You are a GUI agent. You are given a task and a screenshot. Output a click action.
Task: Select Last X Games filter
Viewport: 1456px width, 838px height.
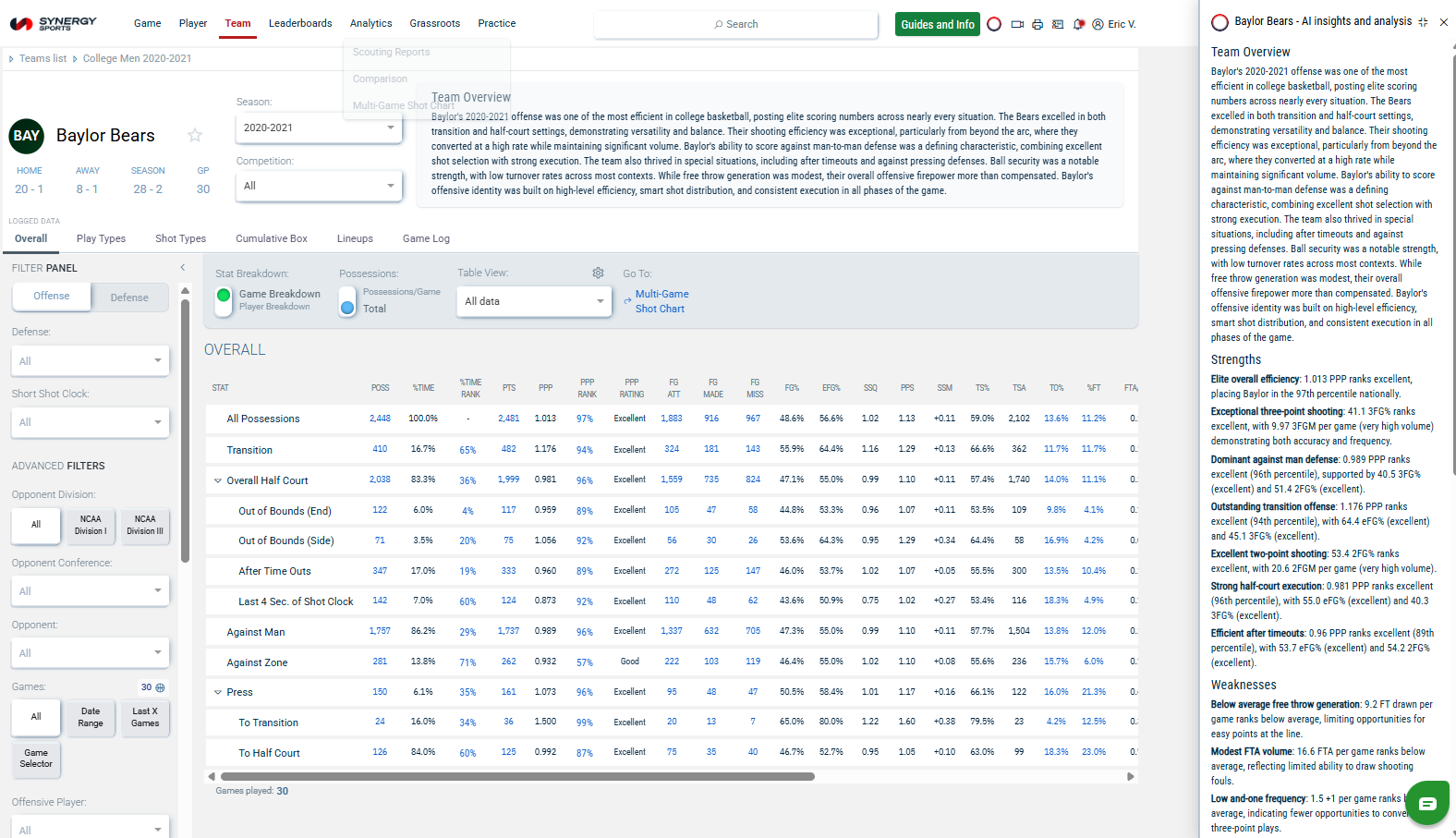click(x=145, y=718)
